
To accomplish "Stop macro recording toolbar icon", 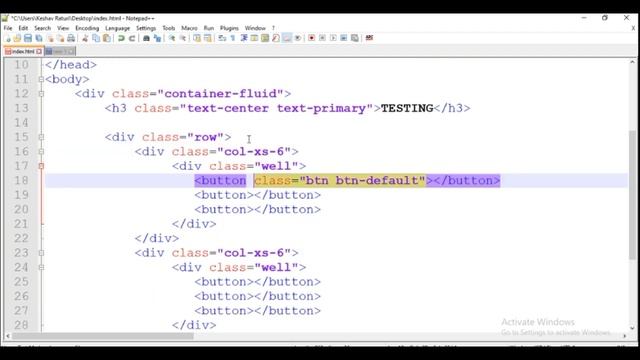I will tap(322, 38).
